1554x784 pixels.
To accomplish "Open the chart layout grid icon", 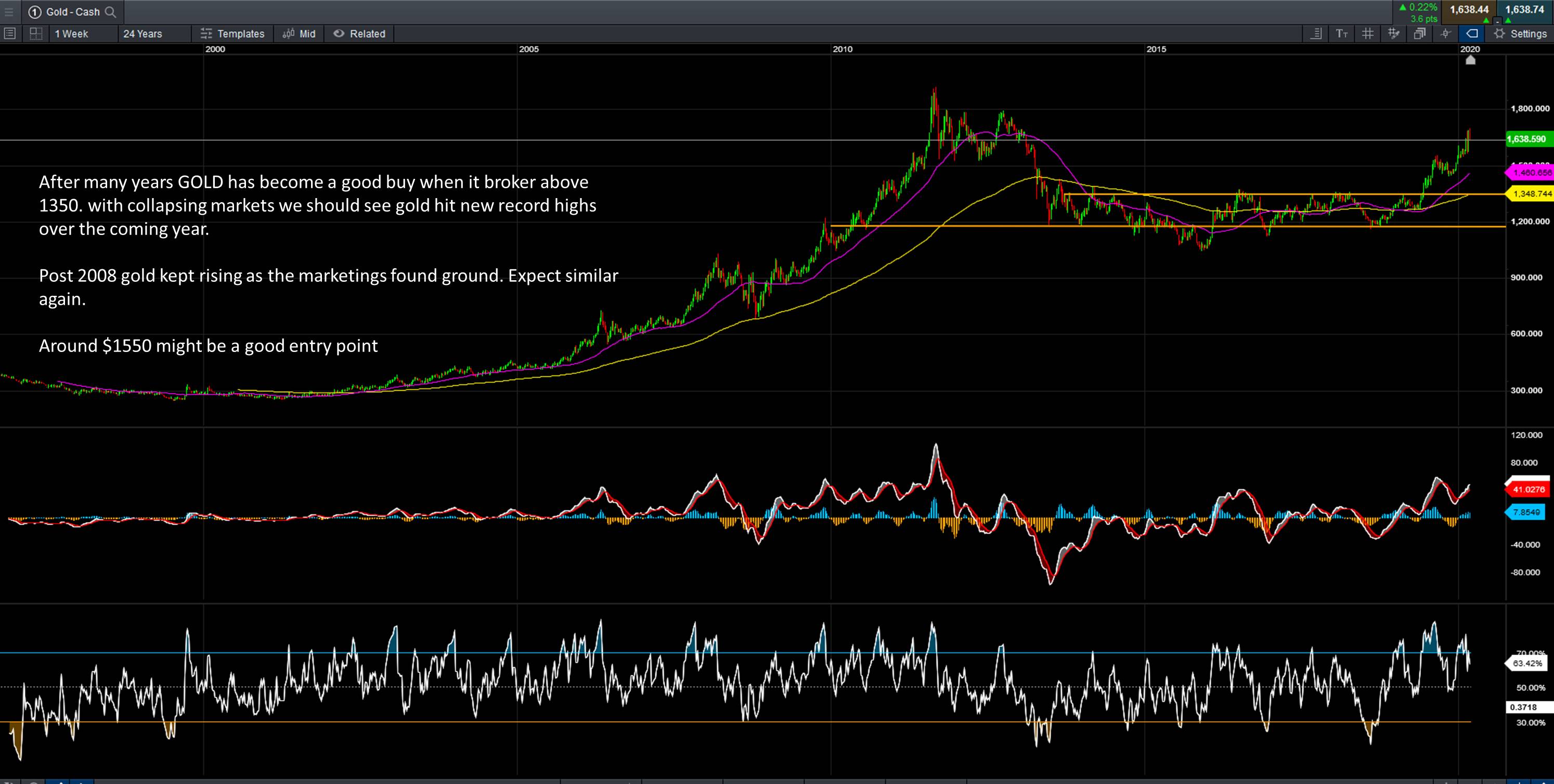I will (35, 34).
